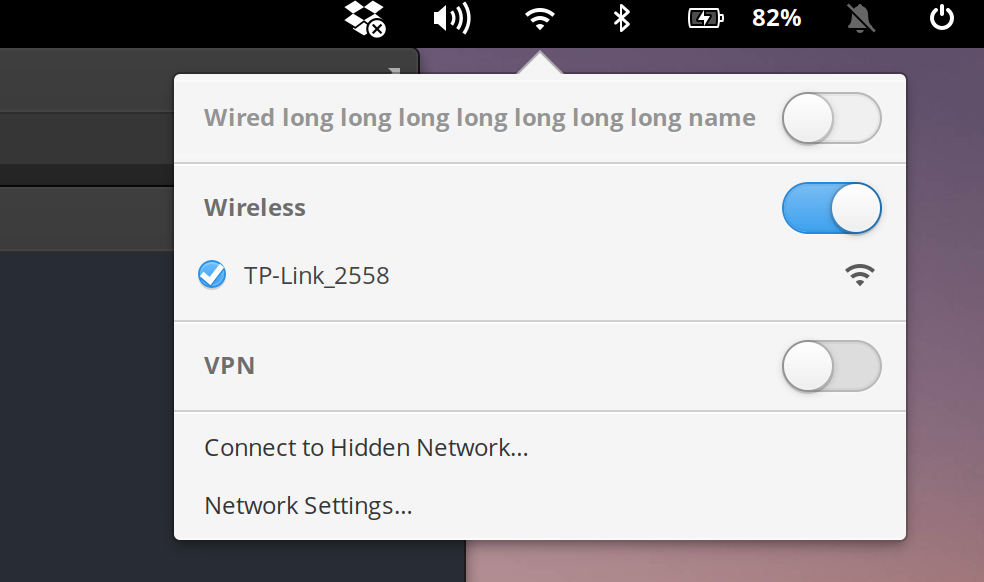This screenshot has height=582, width=984.
Task: Open the Dropbox status icon
Action: [x=364, y=18]
